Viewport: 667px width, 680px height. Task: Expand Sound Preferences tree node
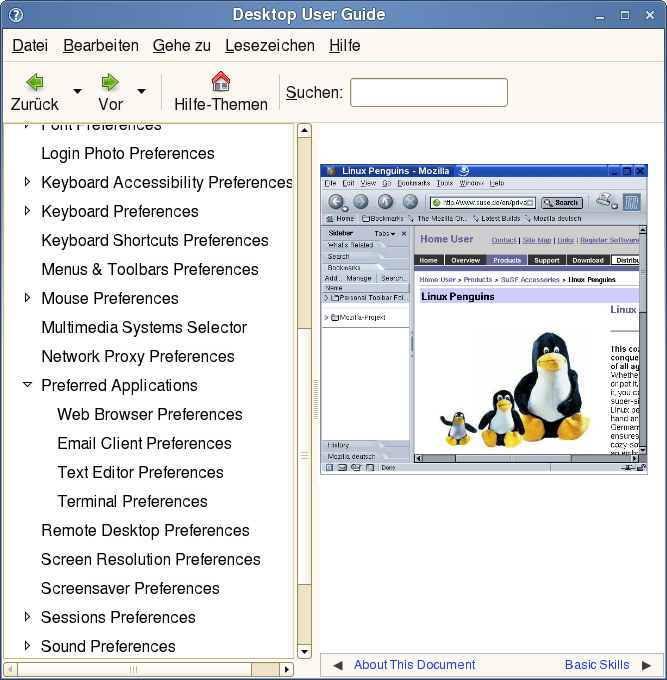click(x=27, y=646)
